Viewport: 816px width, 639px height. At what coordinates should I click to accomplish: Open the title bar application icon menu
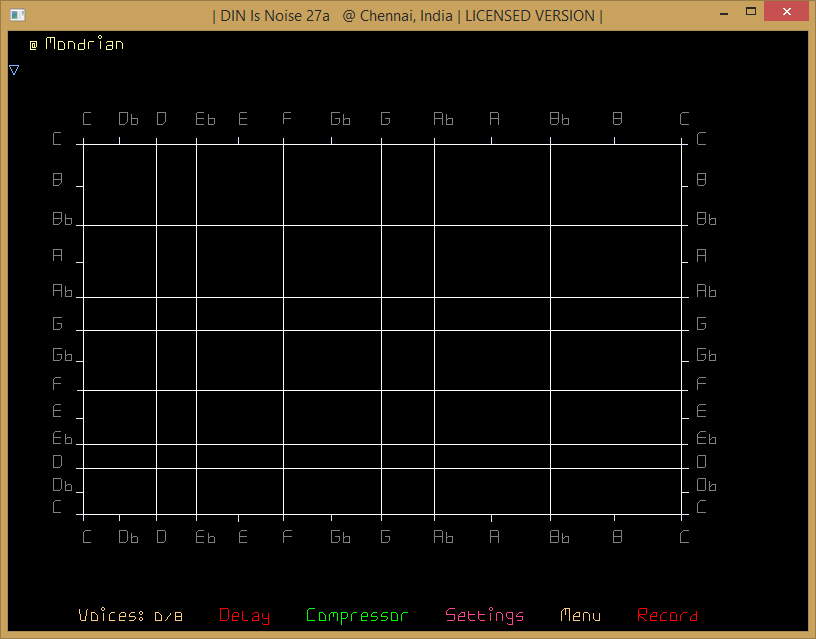(17, 15)
